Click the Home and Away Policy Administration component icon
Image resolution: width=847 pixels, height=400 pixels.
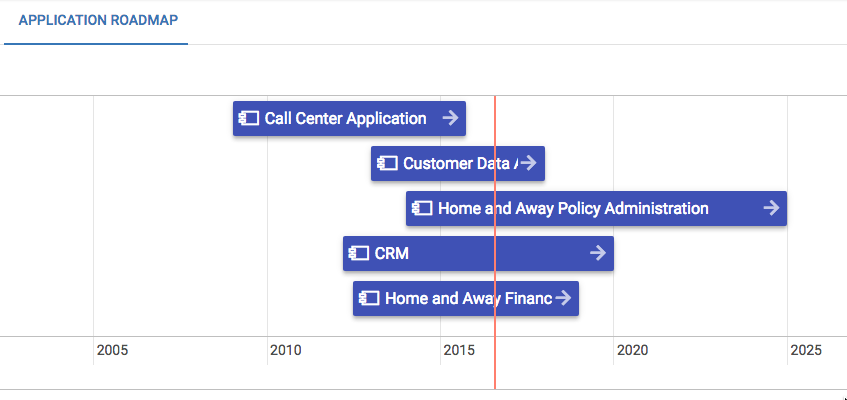pyautogui.click(x=422, y=208)
